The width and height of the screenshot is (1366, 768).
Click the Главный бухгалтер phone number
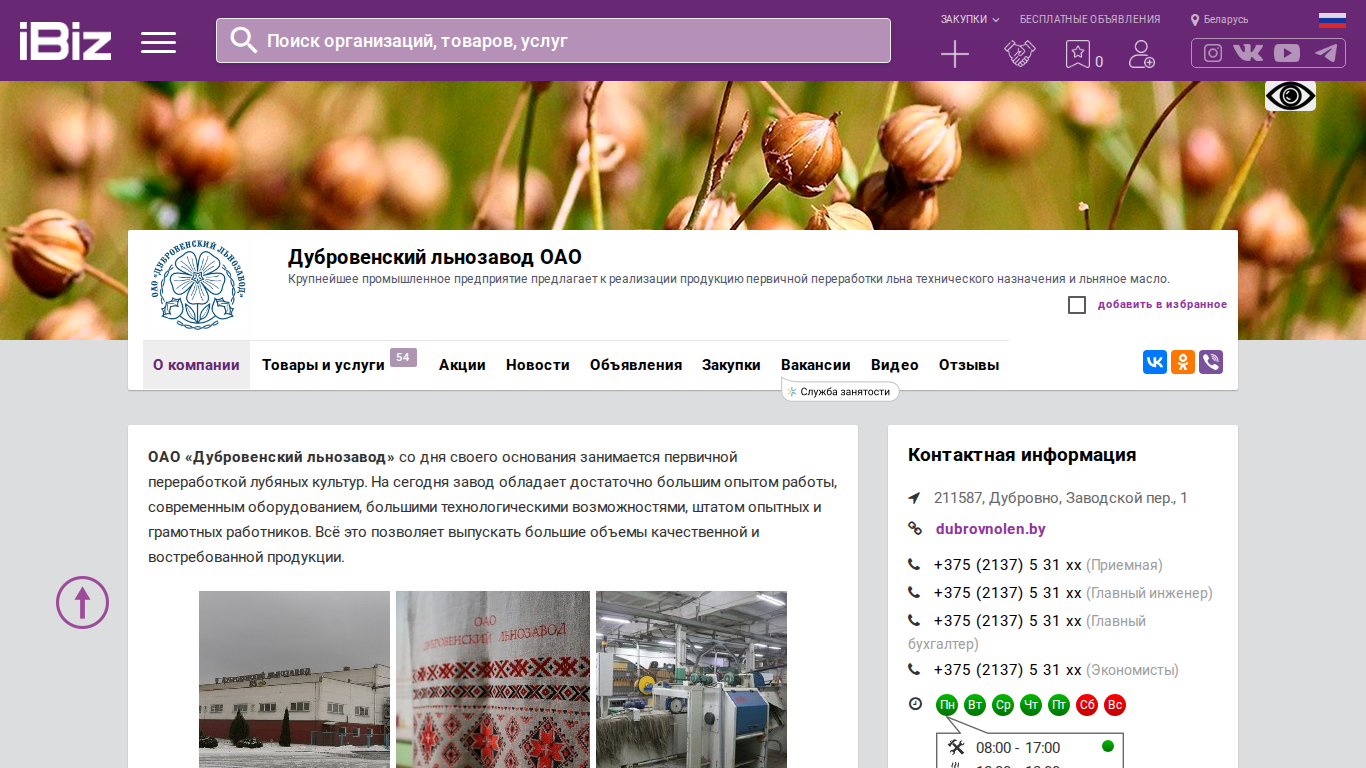click(x=1008, y=621)
